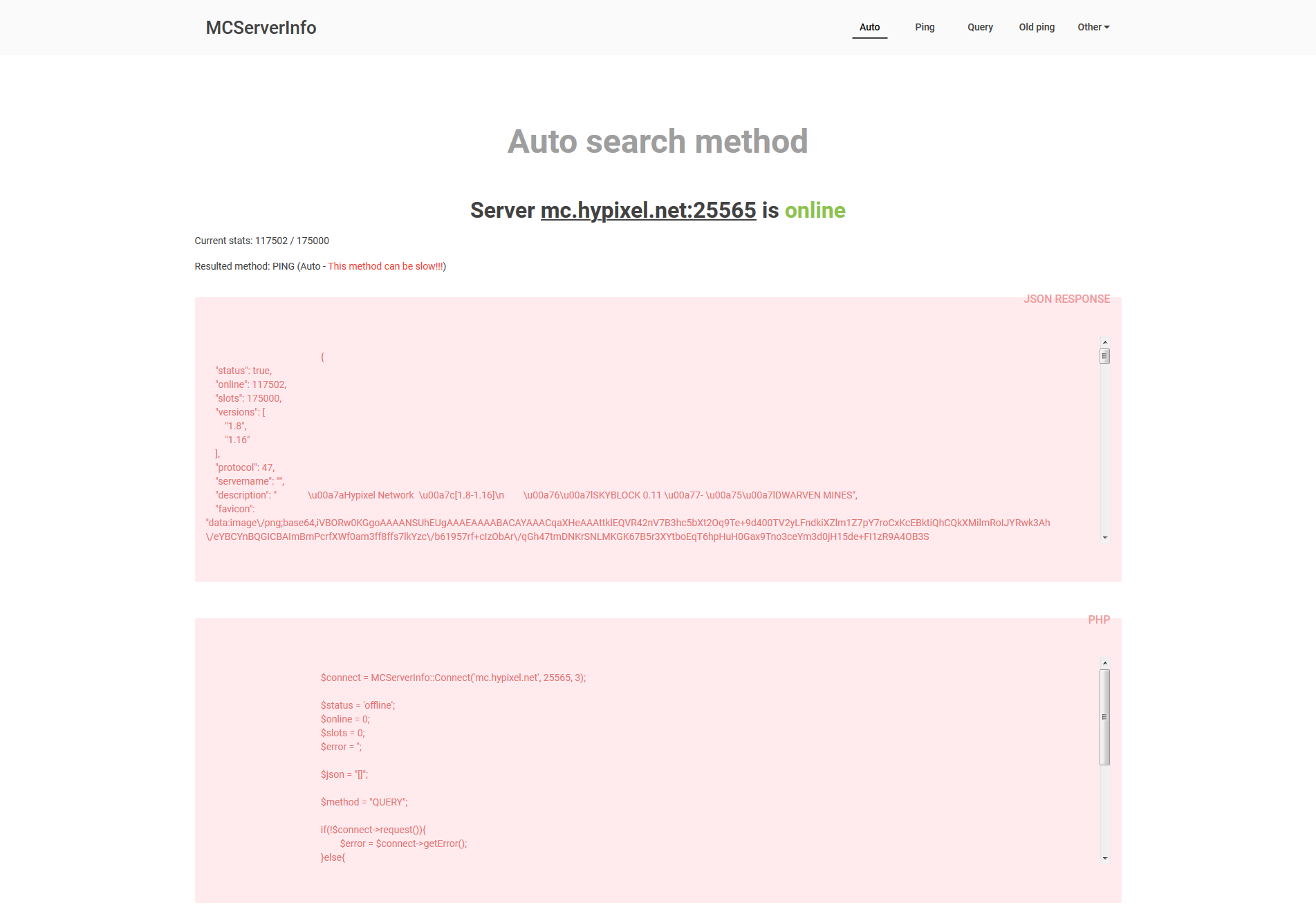Click the 'Current stats: 117502 / 175000' text

261,241
